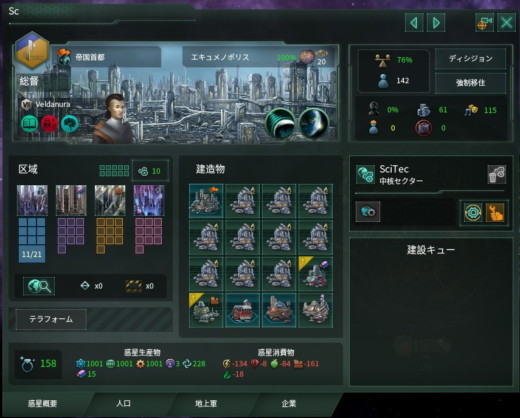The width and height of the screenshot is (520, 418).
Task: Toggle the sector automation gear icon
Action: 473,212
